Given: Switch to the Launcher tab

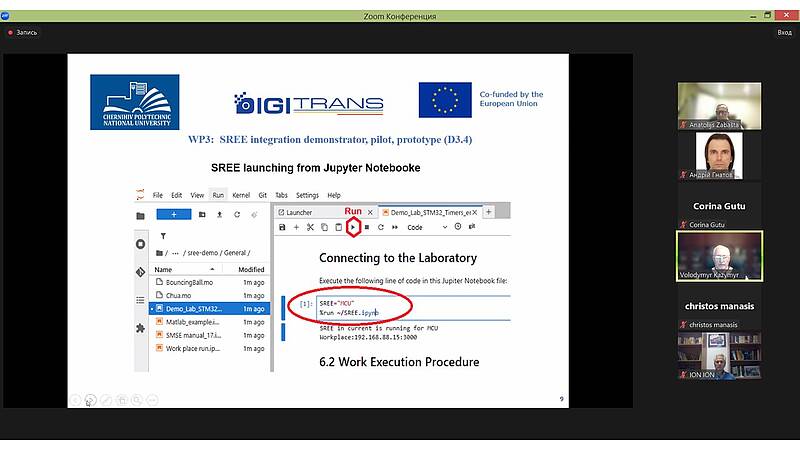Looking at the screenshot, I should [x=300, y=212].
